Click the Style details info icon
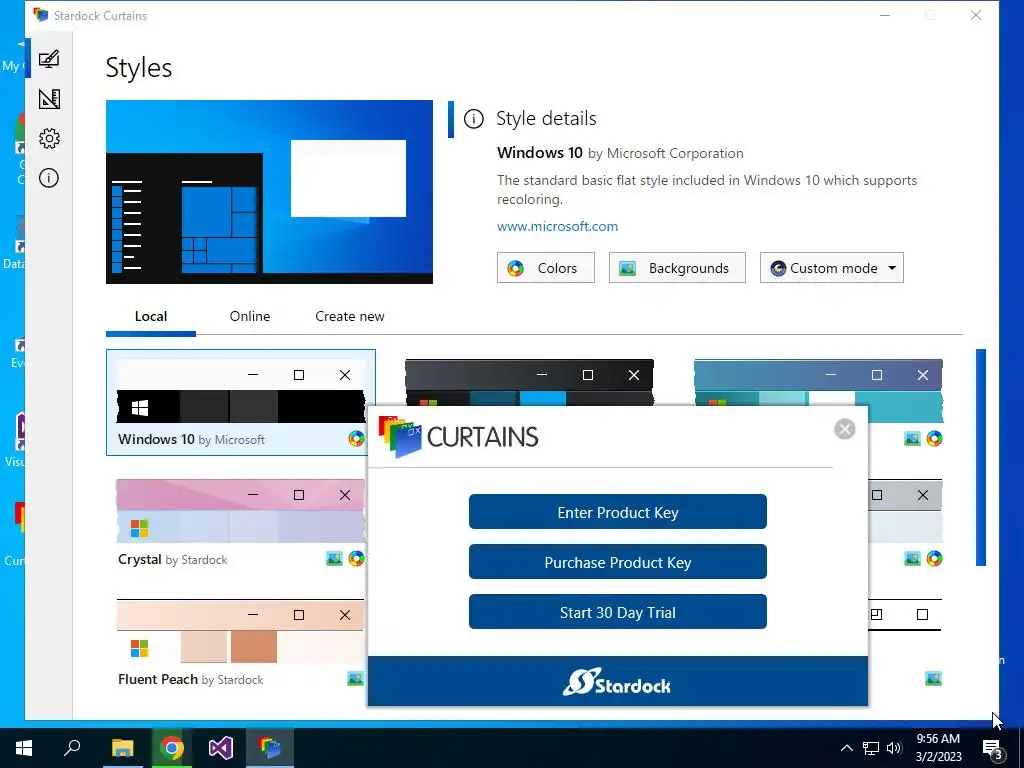Screen dimensions: 1024x768 click(473, 119)
